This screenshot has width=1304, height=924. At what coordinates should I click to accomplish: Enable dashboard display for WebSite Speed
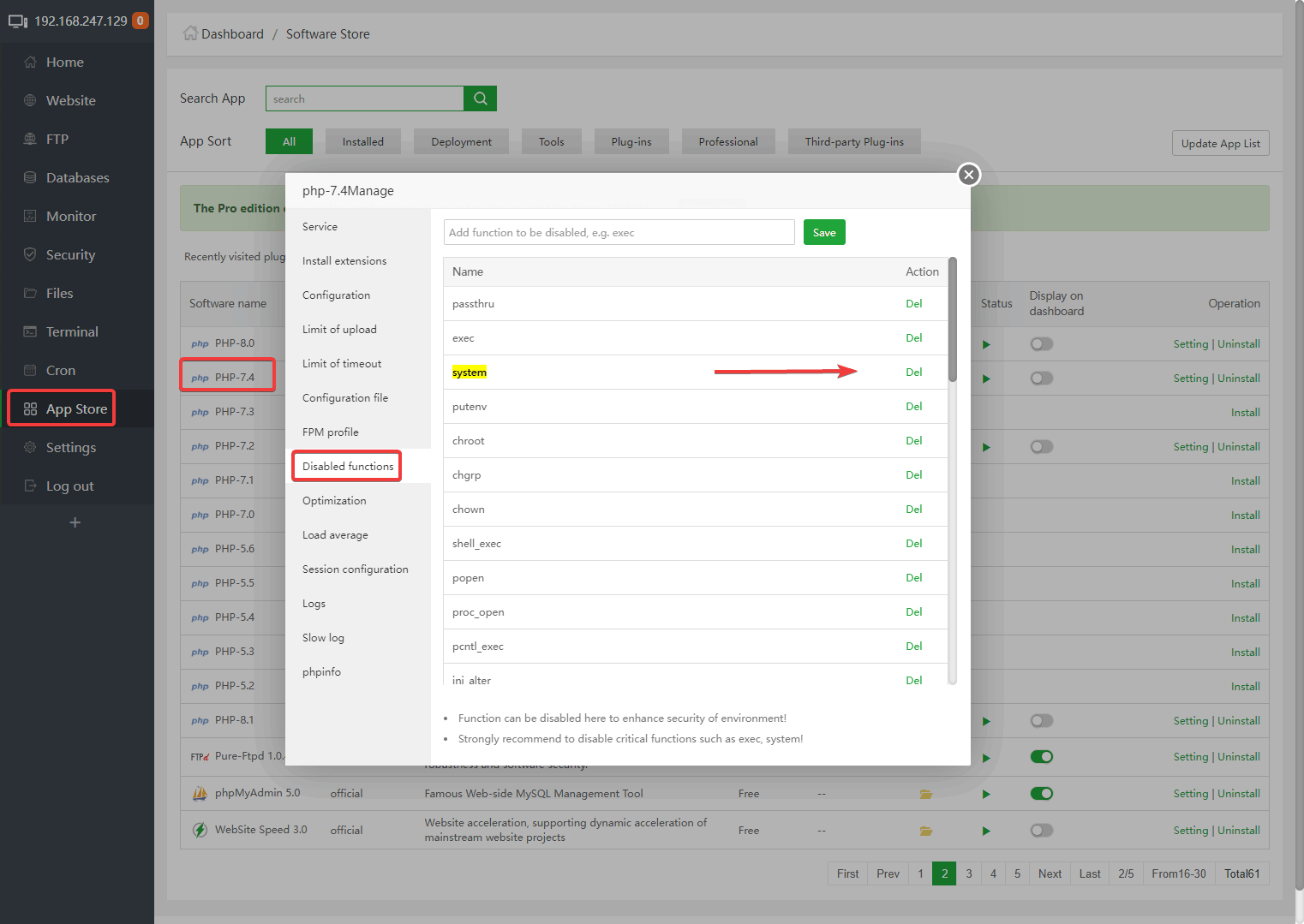1041,831
